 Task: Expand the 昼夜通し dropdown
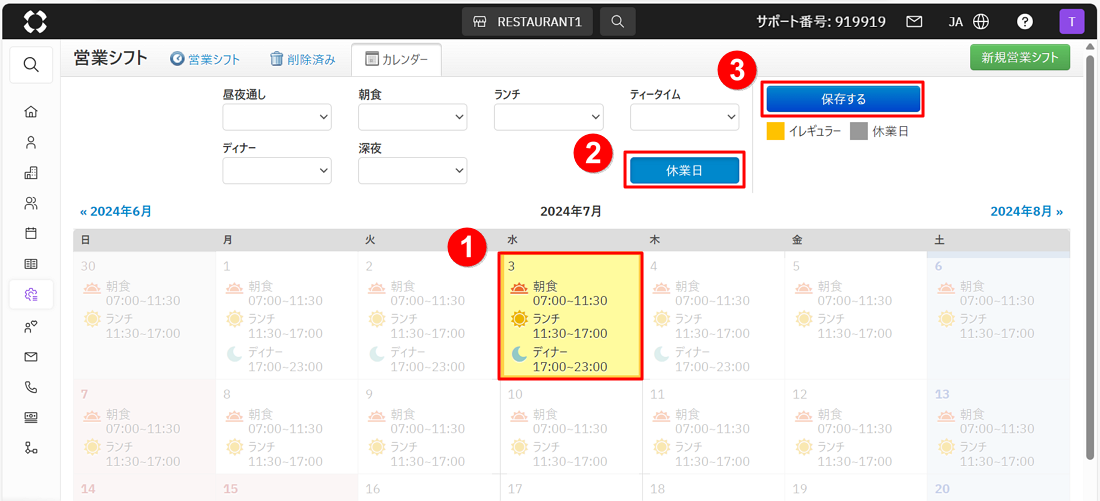coord(277,117)
